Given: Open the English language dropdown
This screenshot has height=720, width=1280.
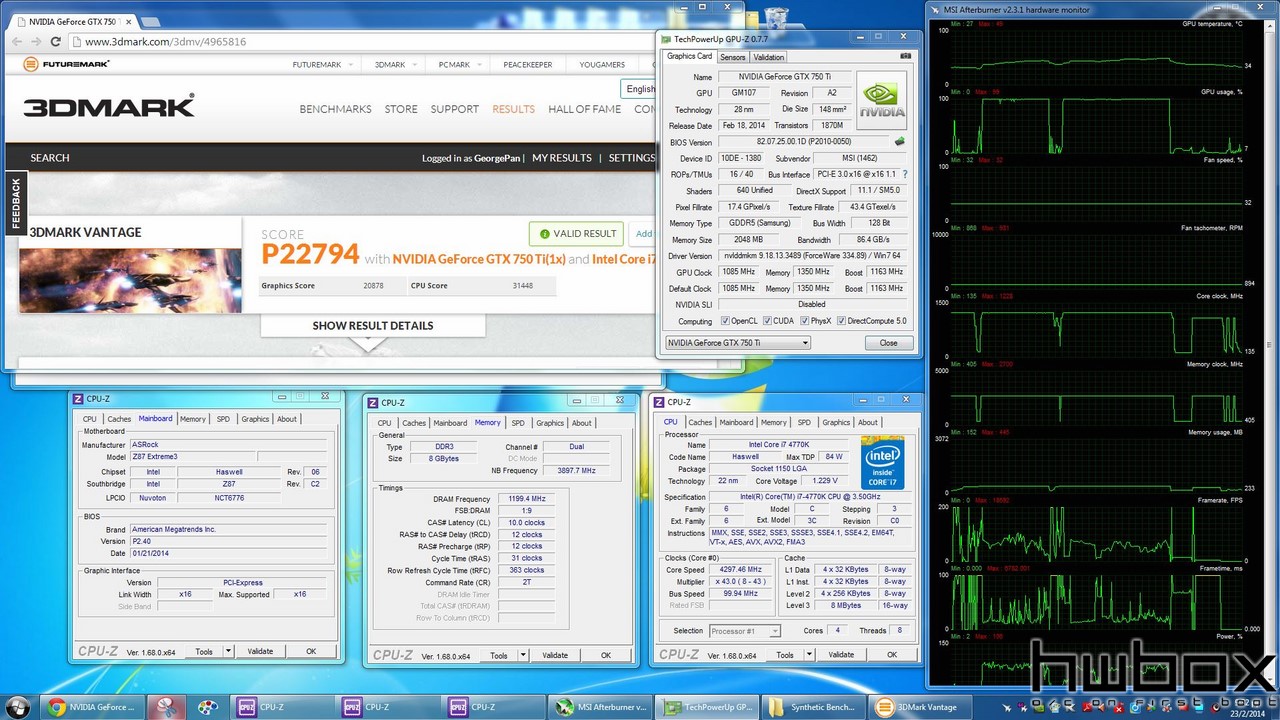Looking at the screenshot, I should pos(640,89).
